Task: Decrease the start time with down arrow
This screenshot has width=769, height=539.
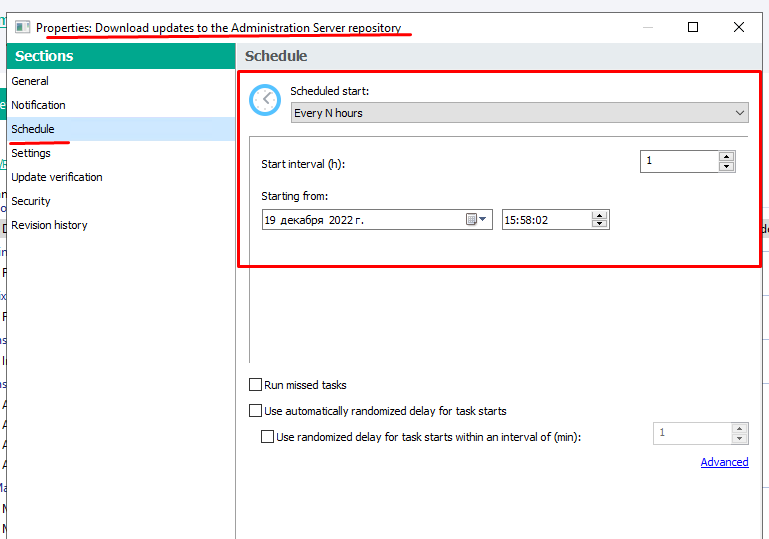Action: 599,224
